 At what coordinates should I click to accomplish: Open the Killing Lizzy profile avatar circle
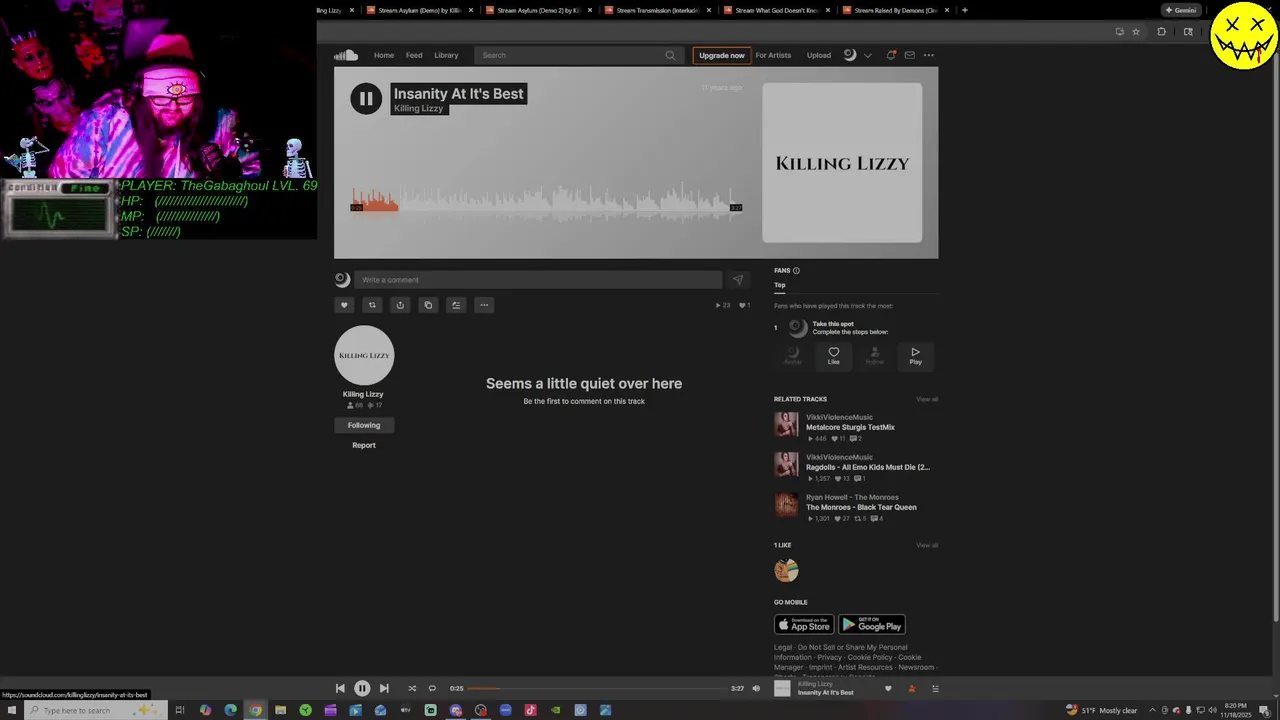[x=364, y=355]
